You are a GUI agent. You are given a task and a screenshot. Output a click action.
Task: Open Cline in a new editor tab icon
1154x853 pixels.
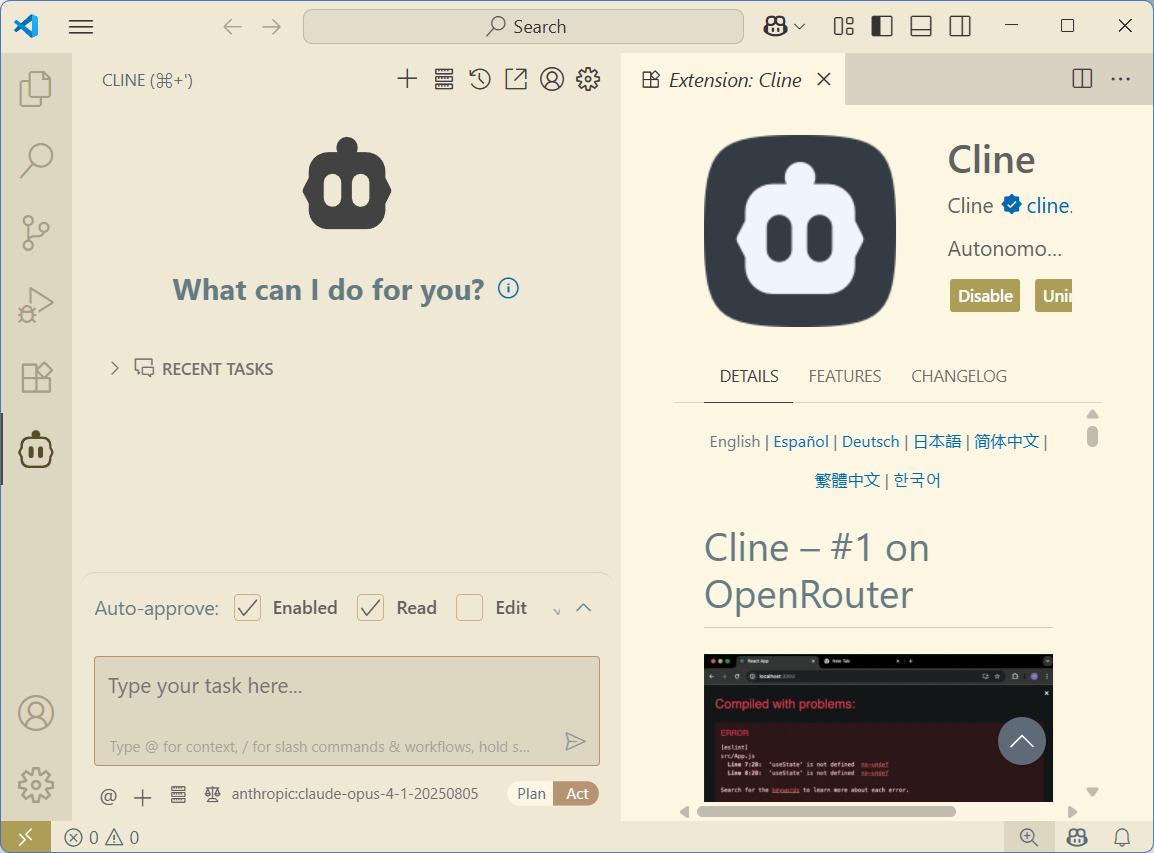click(516, 79)
